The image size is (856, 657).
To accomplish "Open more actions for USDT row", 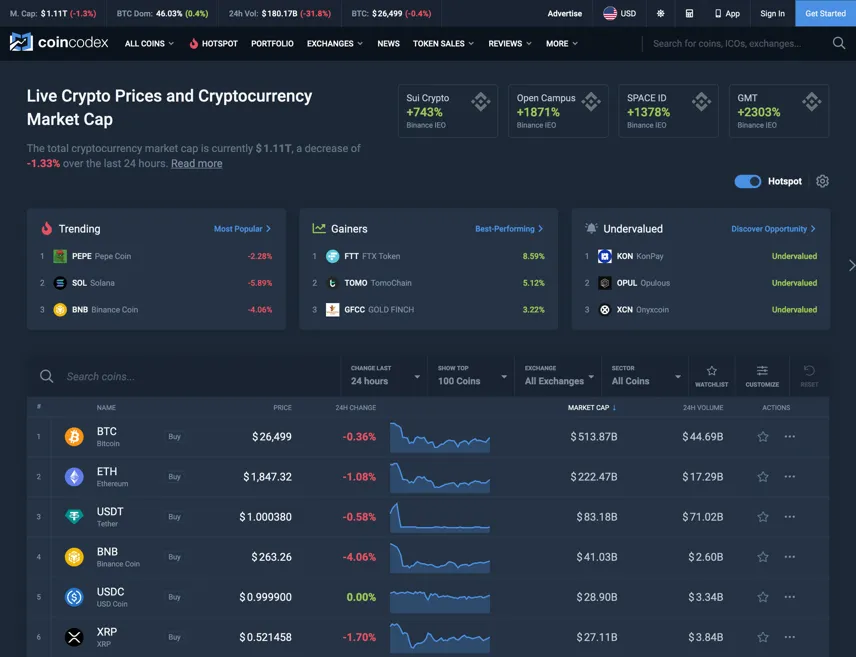I will pos(789,517).
